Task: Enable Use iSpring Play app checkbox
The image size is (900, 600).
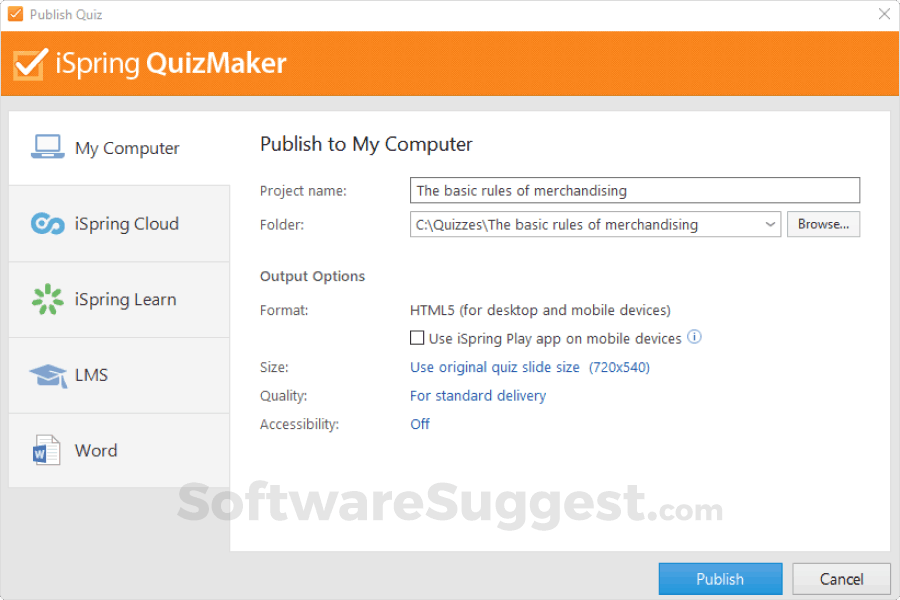Action: pyautogui.click(x=417, y=339)
